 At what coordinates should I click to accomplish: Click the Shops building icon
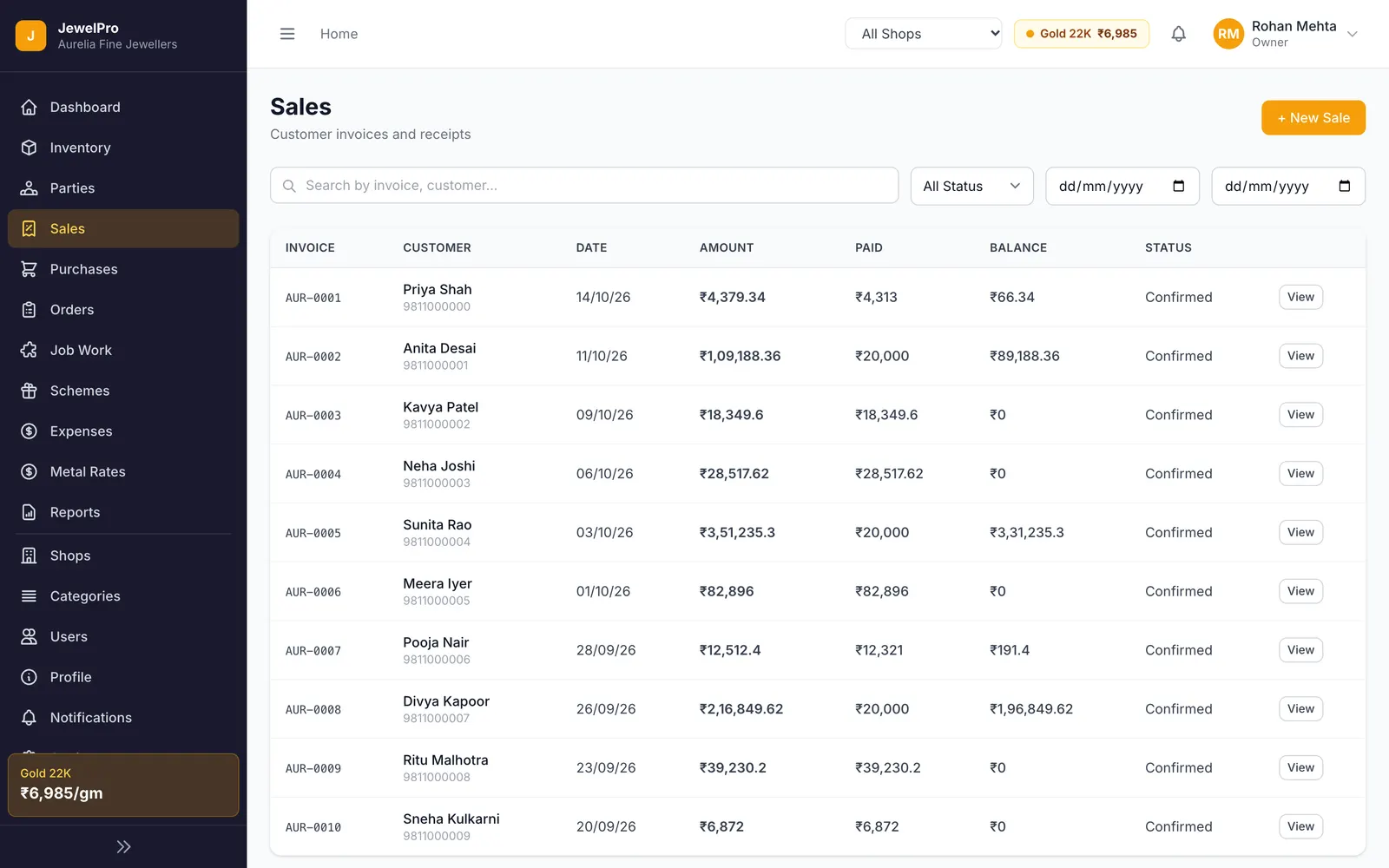click(29, 556)
